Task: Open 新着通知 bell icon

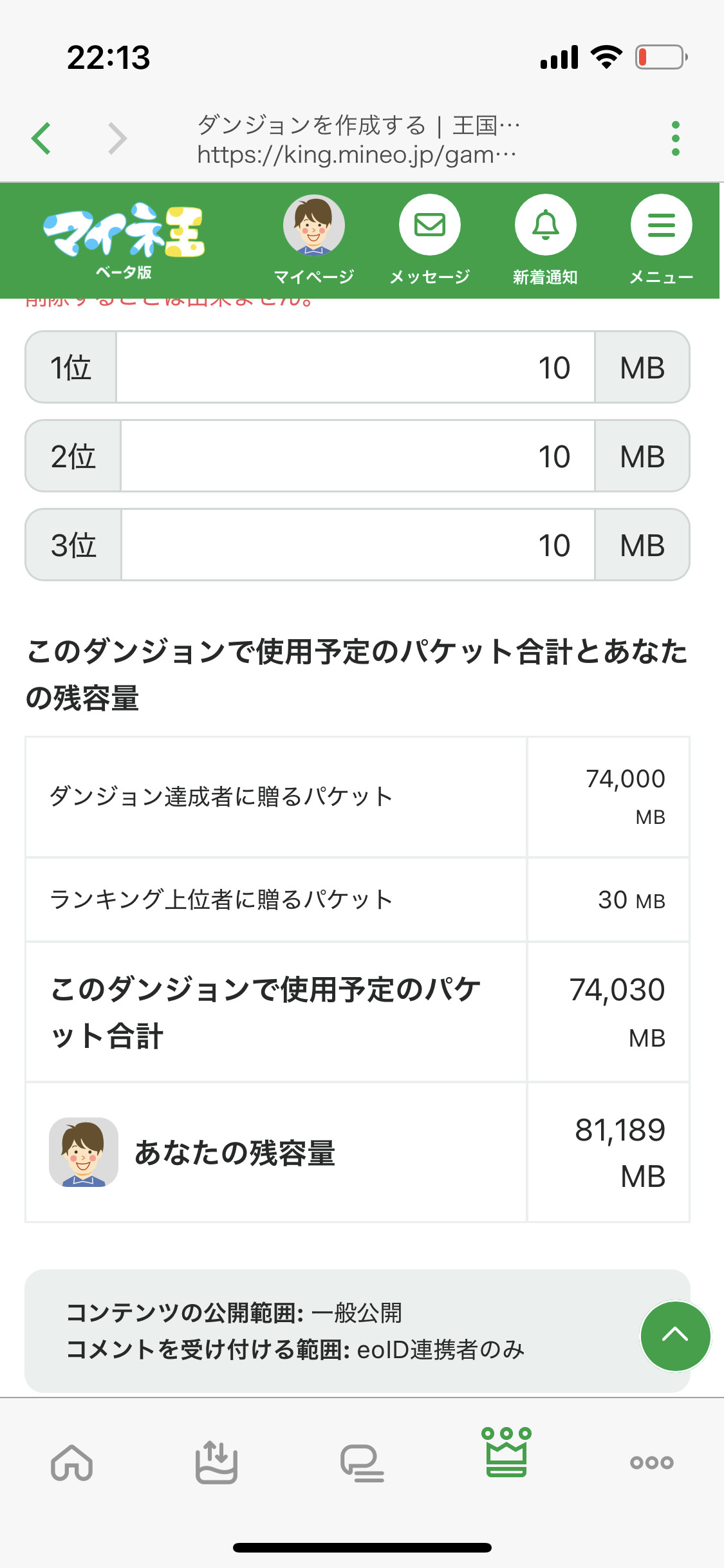Action: click(x=545, y=226)
